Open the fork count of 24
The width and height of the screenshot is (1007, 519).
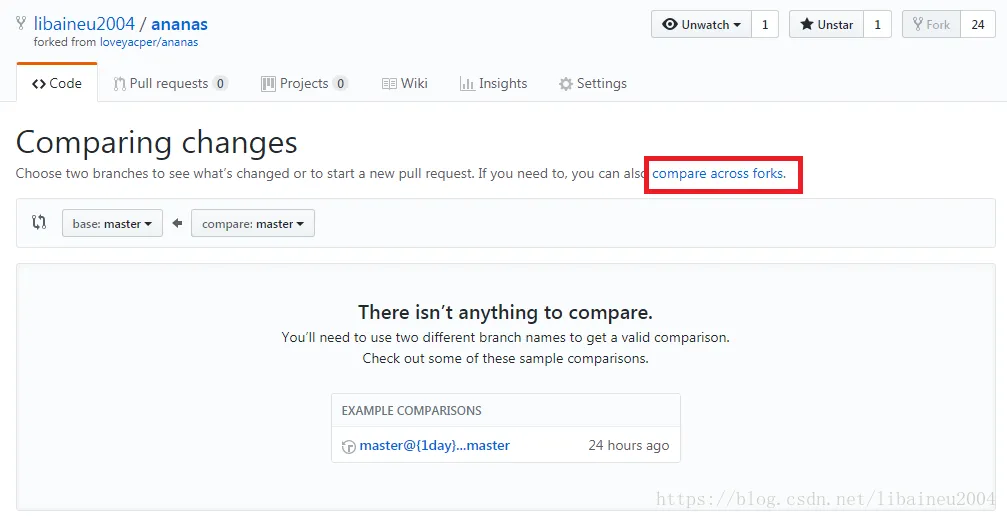(x=978, y=24)
